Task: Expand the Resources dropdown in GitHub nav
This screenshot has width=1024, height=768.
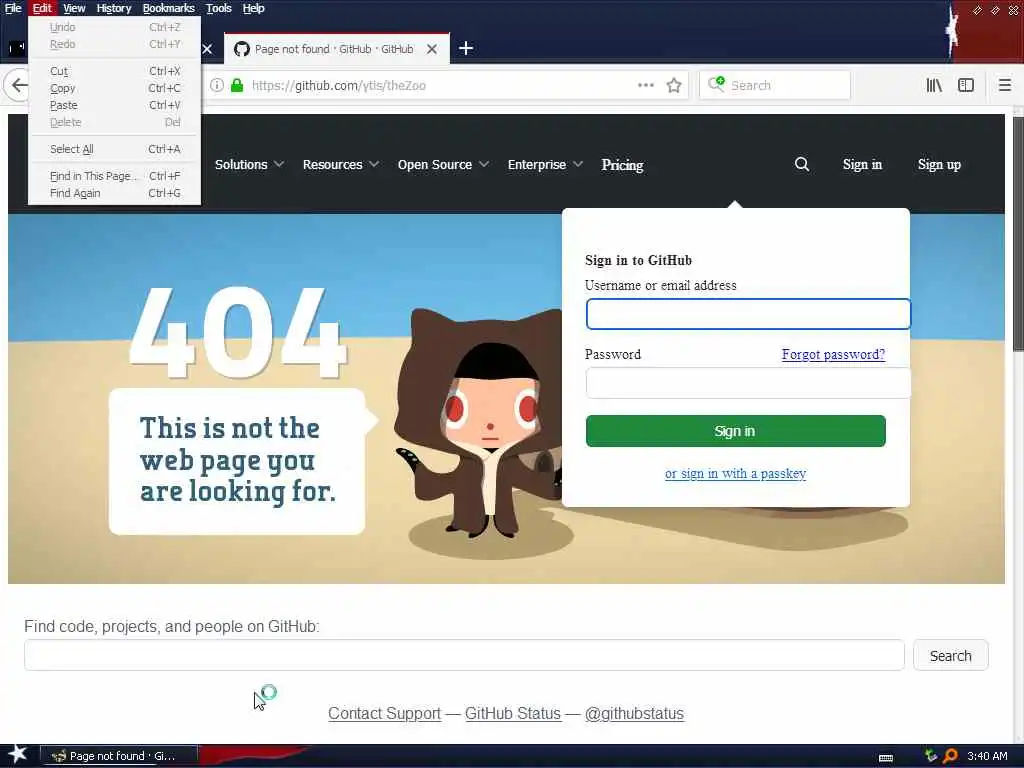Action: (x=341, y=165)
